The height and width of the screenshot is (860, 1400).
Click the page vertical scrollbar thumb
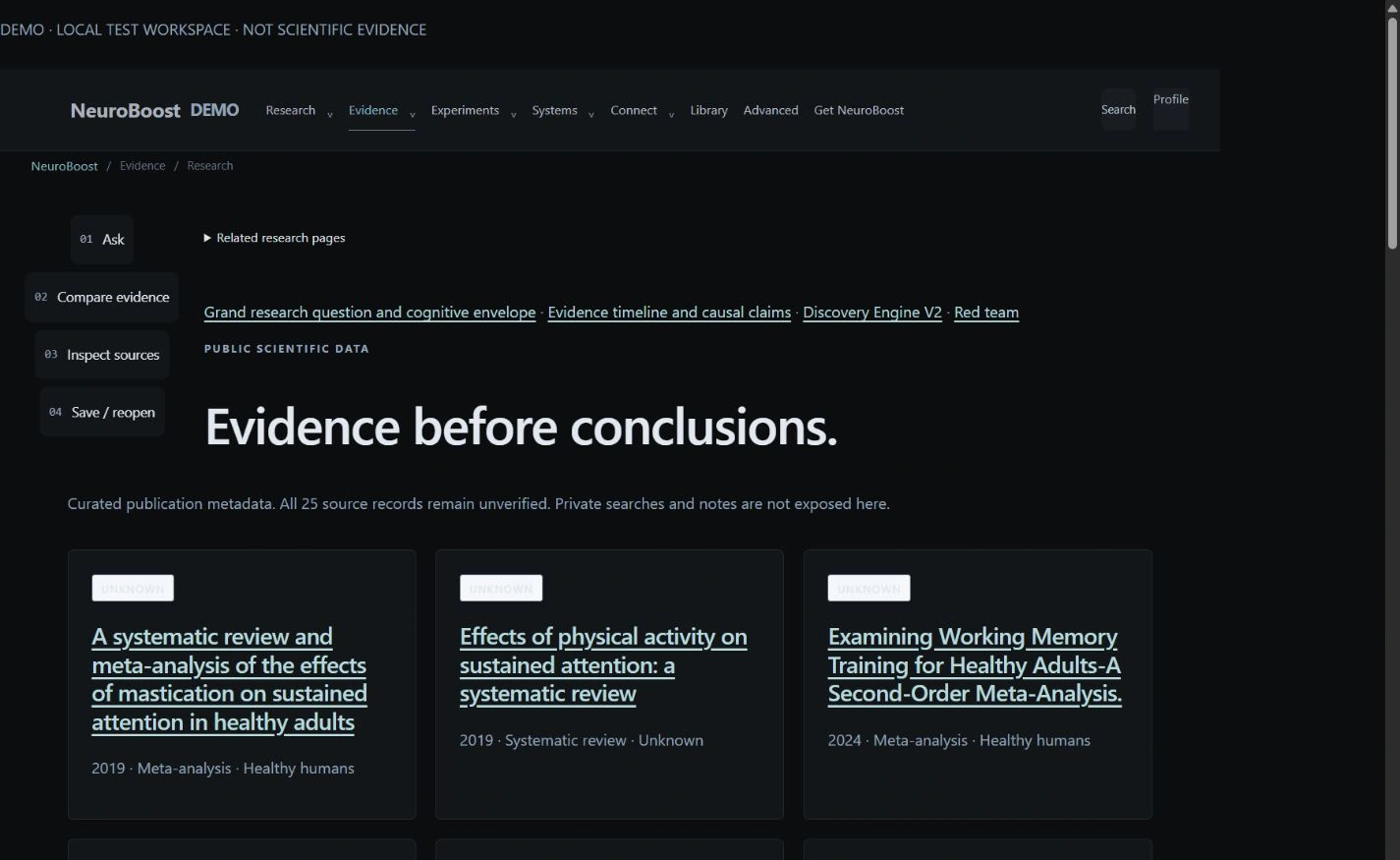(x=1392, y=133)
